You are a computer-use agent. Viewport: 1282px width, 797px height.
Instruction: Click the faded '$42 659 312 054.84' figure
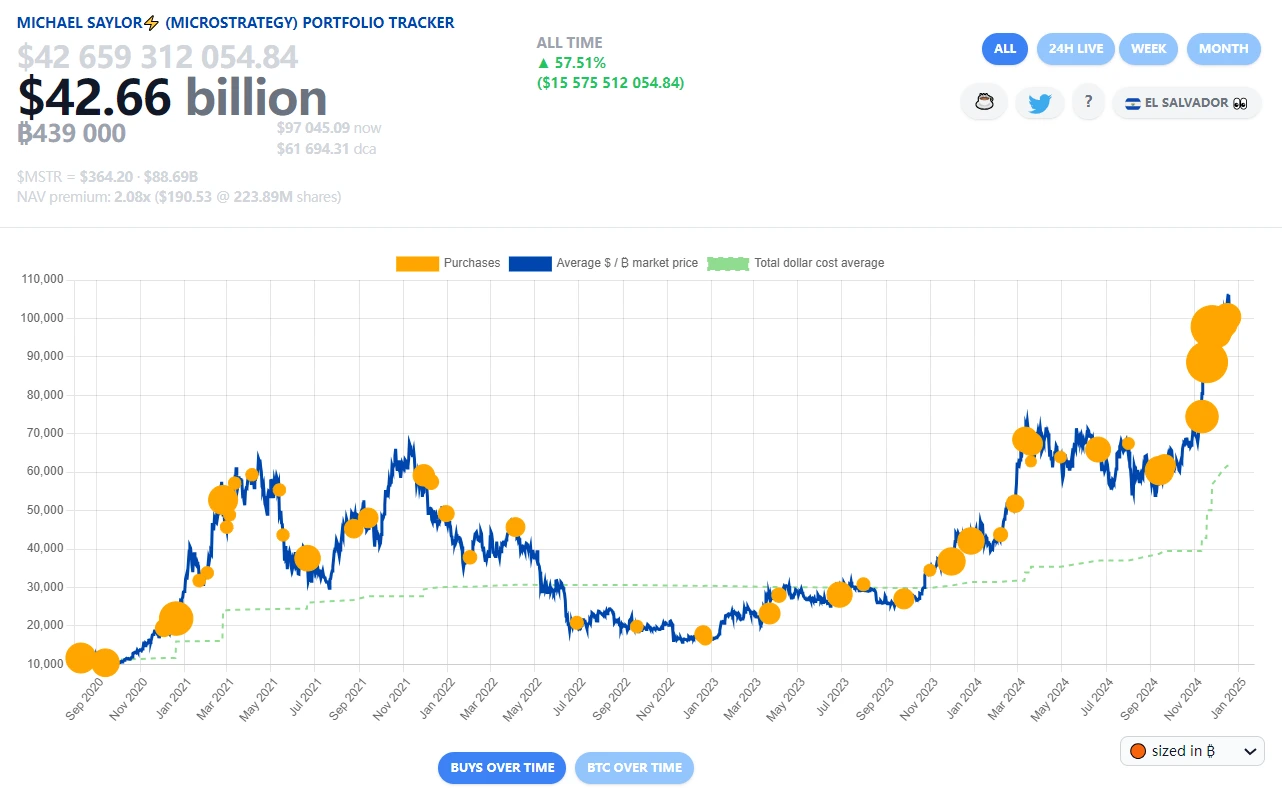pyautogui.click(x=158, y=57)
